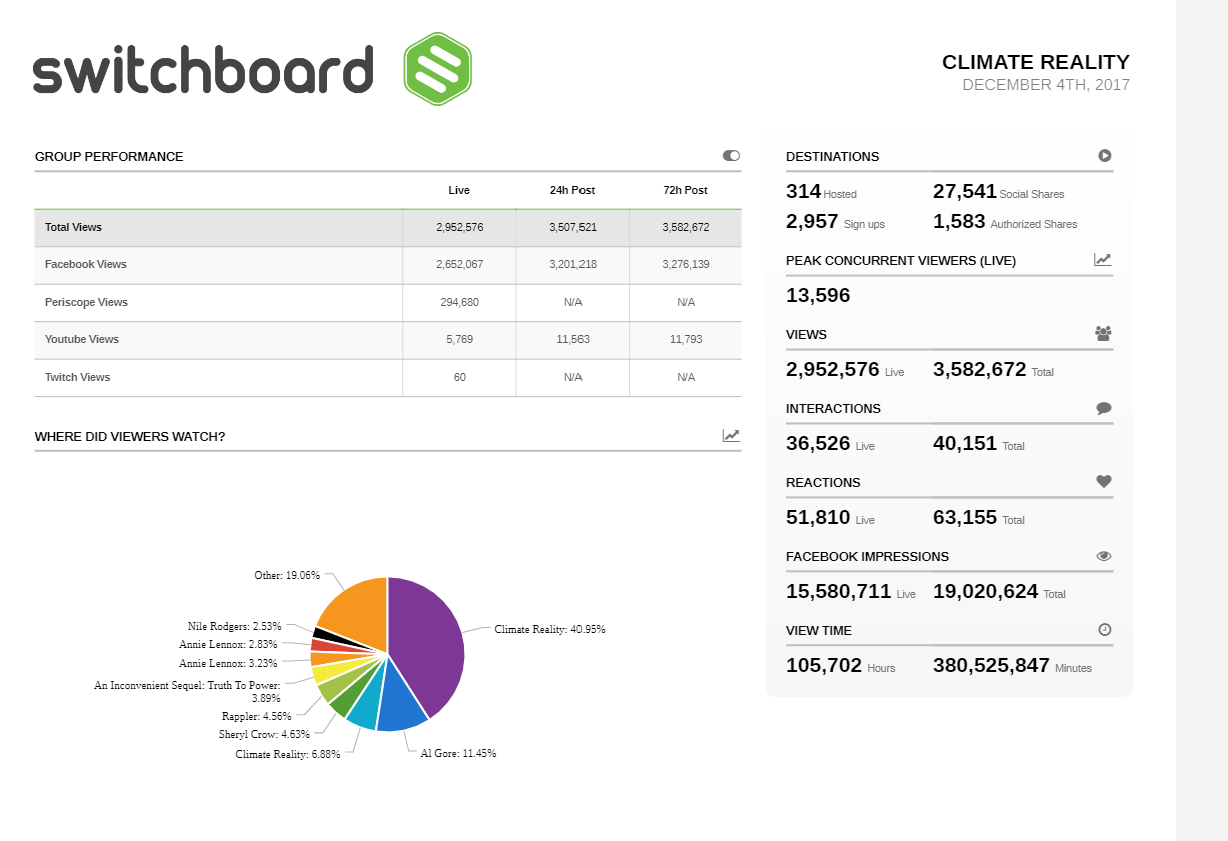Click the purple Climate Reality pie slice
The width and height of the screenshot is (1228, 841).
[x=432, y=645]
